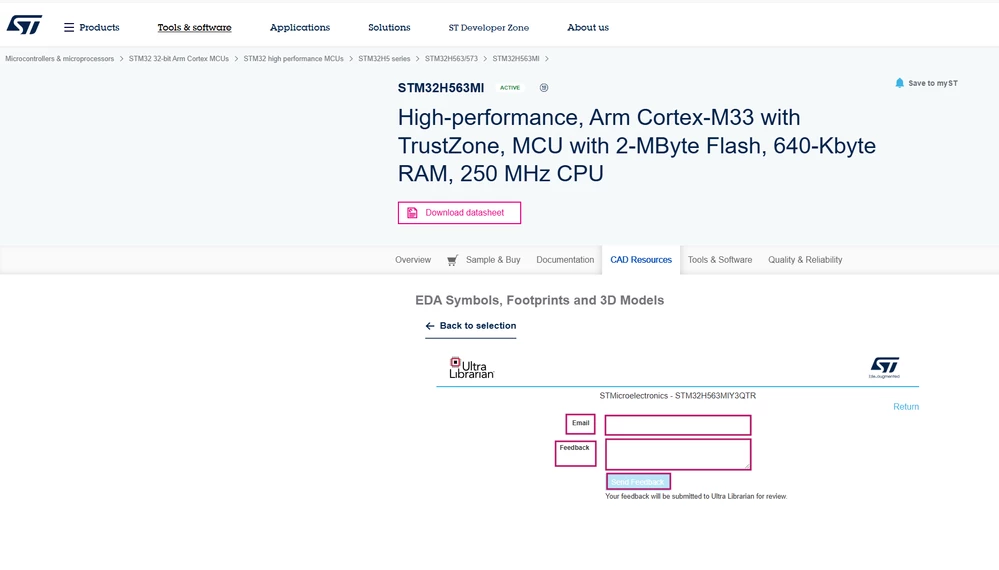Click into the Feedback text area
Image resolution: width=999 pixels, height=570 pixels.
point(678,454)
